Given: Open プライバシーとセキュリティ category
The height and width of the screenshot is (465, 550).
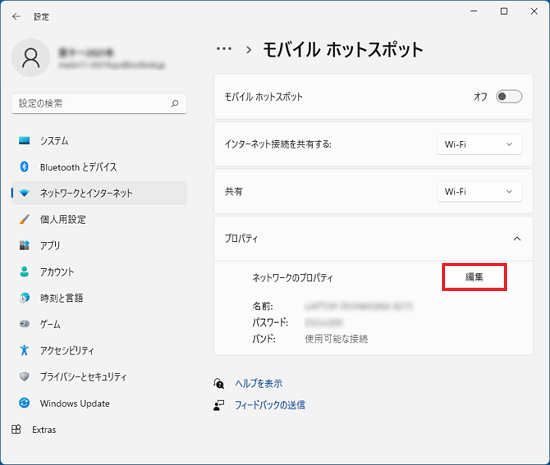Looking at the screenshot, I should 99,377.
